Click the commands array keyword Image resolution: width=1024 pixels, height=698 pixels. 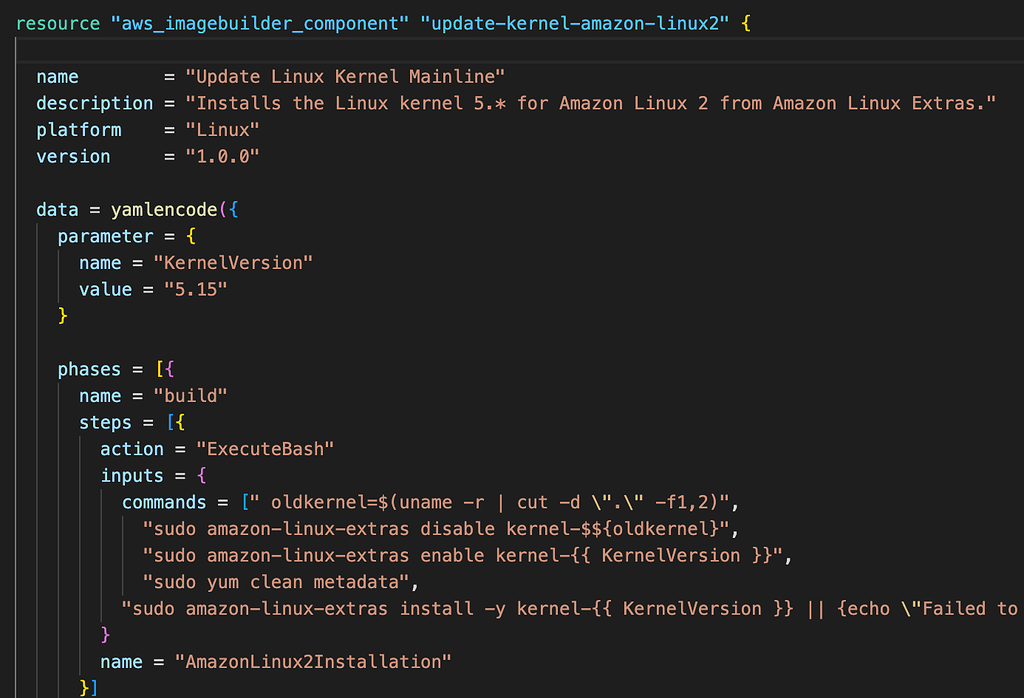coord(163,502)
